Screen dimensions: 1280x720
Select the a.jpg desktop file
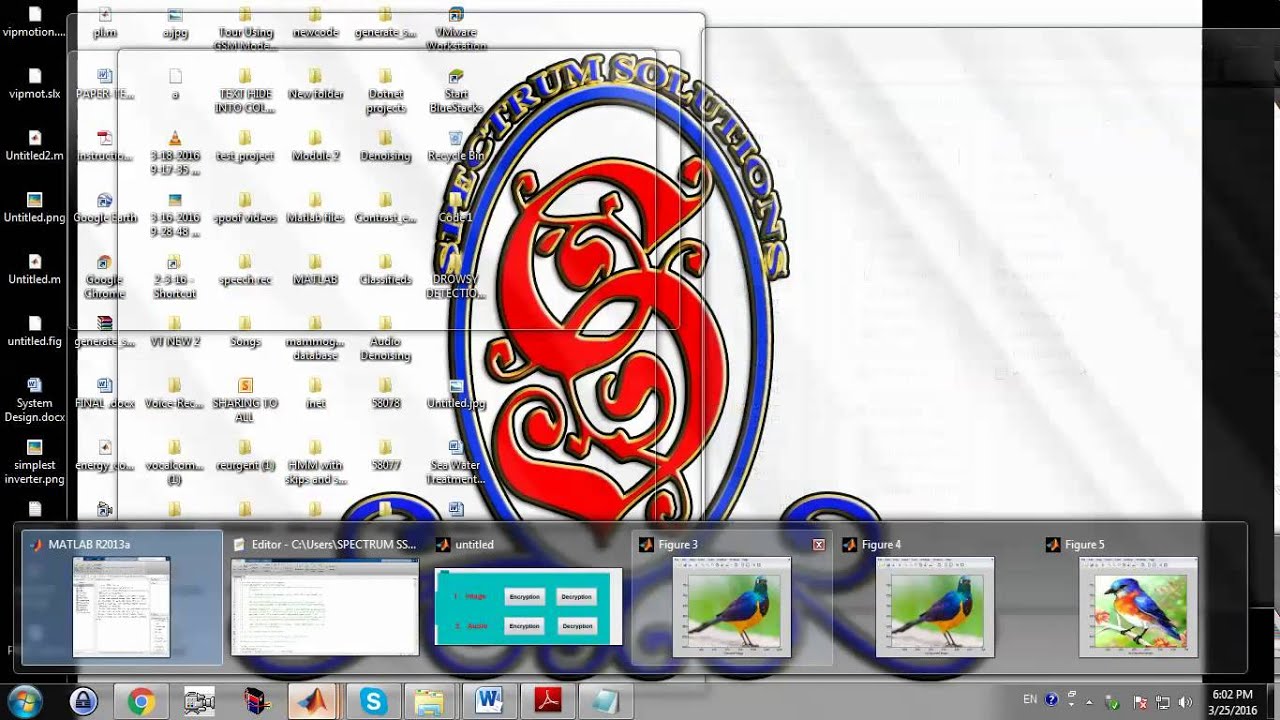point(175,22)
